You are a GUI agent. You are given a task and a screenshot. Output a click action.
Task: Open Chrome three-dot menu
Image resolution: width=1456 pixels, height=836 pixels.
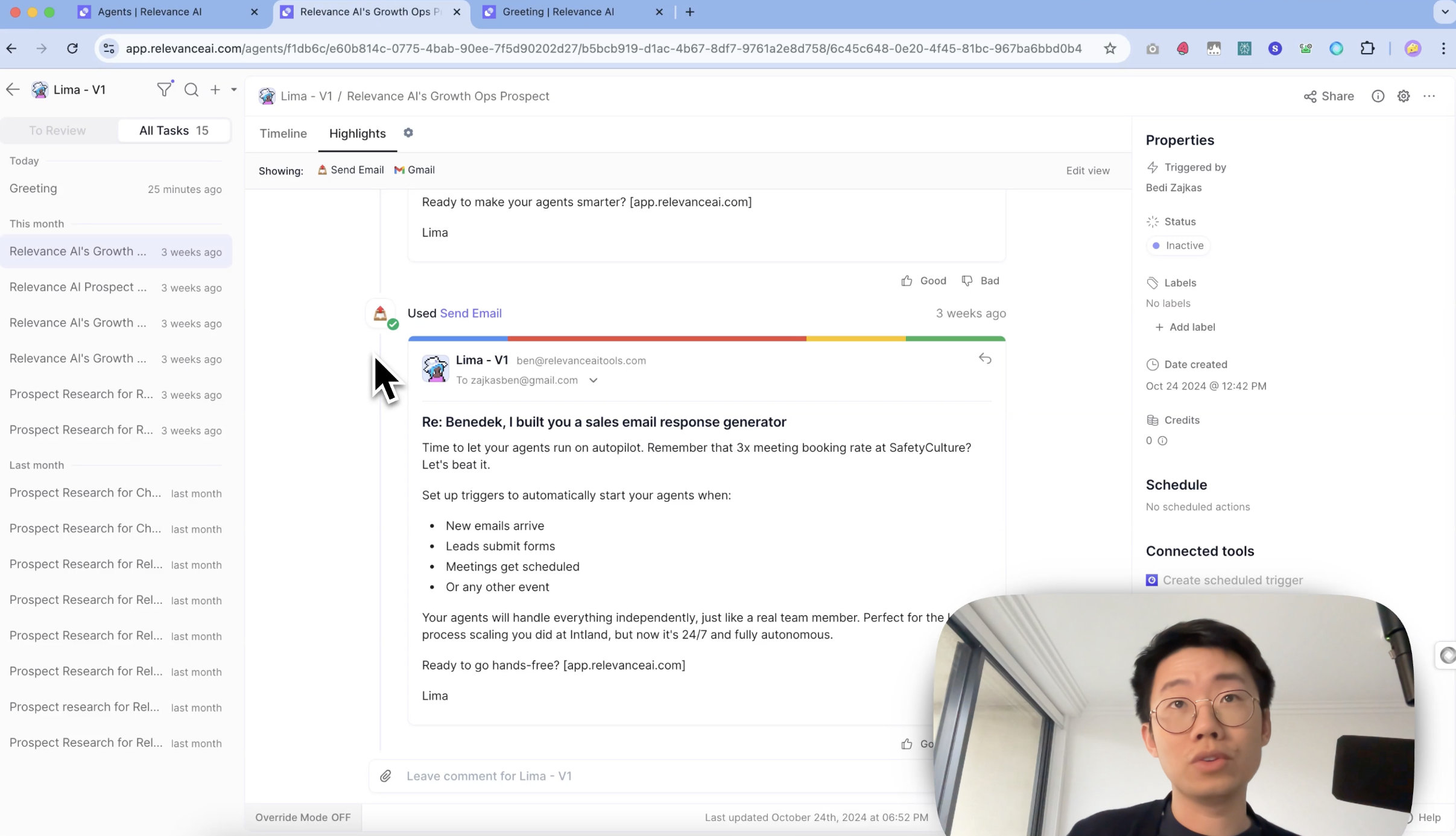click(x=1443, y=48)
